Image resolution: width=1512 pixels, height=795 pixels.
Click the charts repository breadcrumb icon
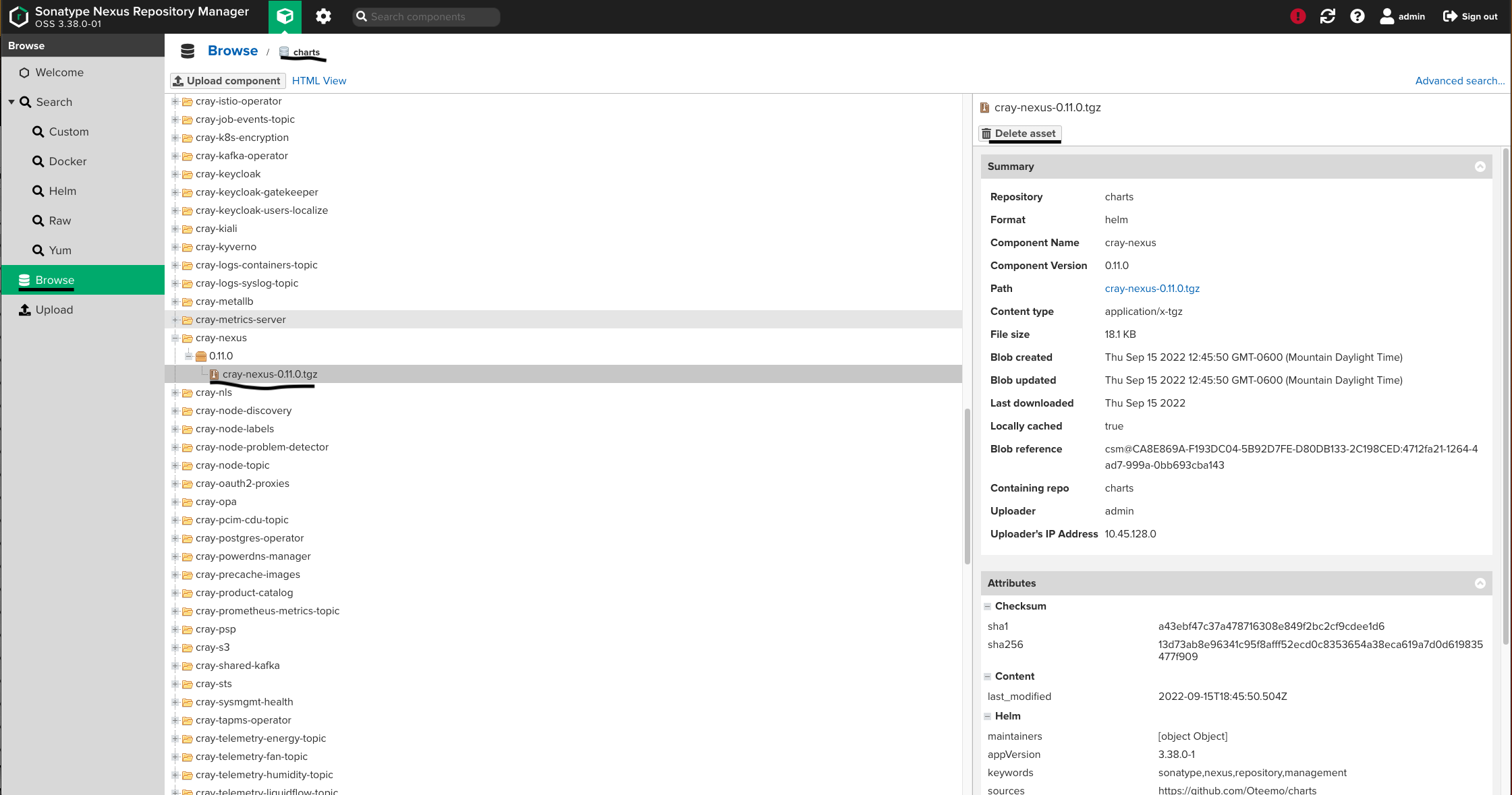tap(284, 52)
